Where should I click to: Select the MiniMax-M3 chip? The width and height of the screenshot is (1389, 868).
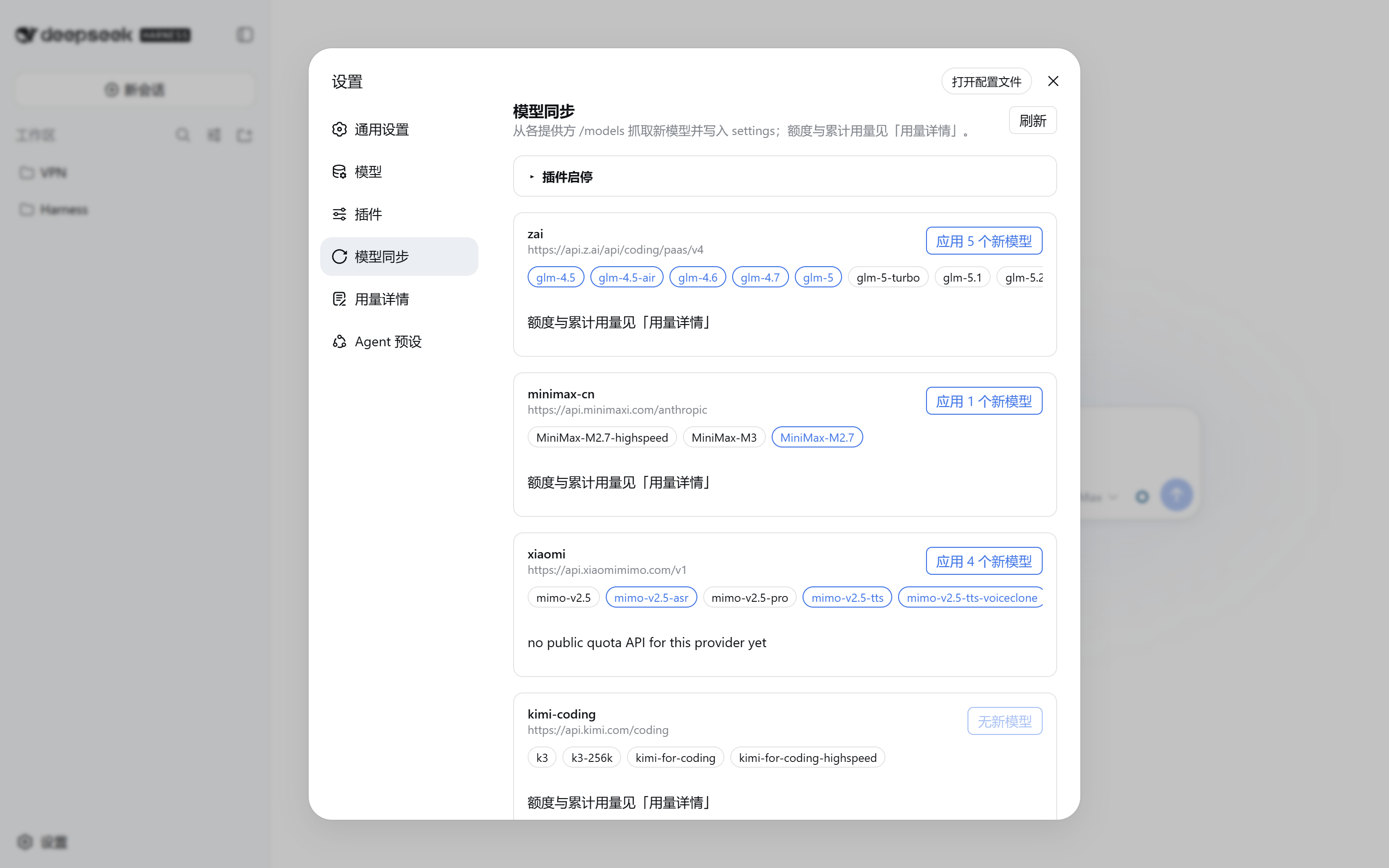pyautogui.click(x=724, y=437)
